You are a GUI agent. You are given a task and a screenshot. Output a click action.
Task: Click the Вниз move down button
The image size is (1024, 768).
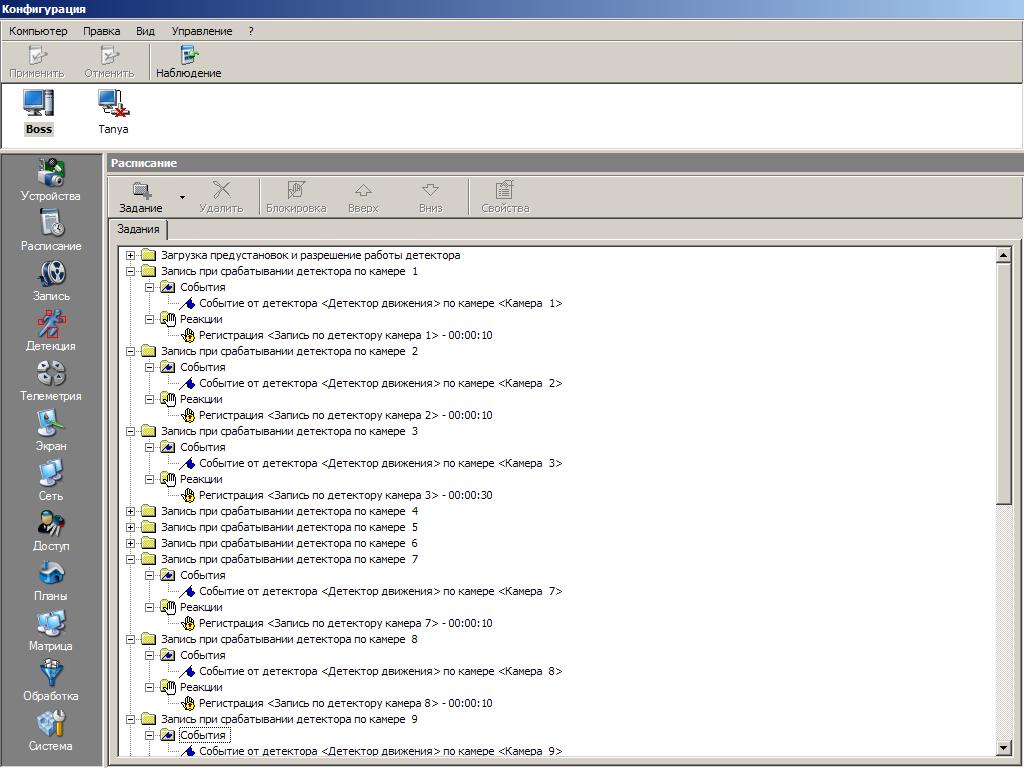click(x=430, y=197)
